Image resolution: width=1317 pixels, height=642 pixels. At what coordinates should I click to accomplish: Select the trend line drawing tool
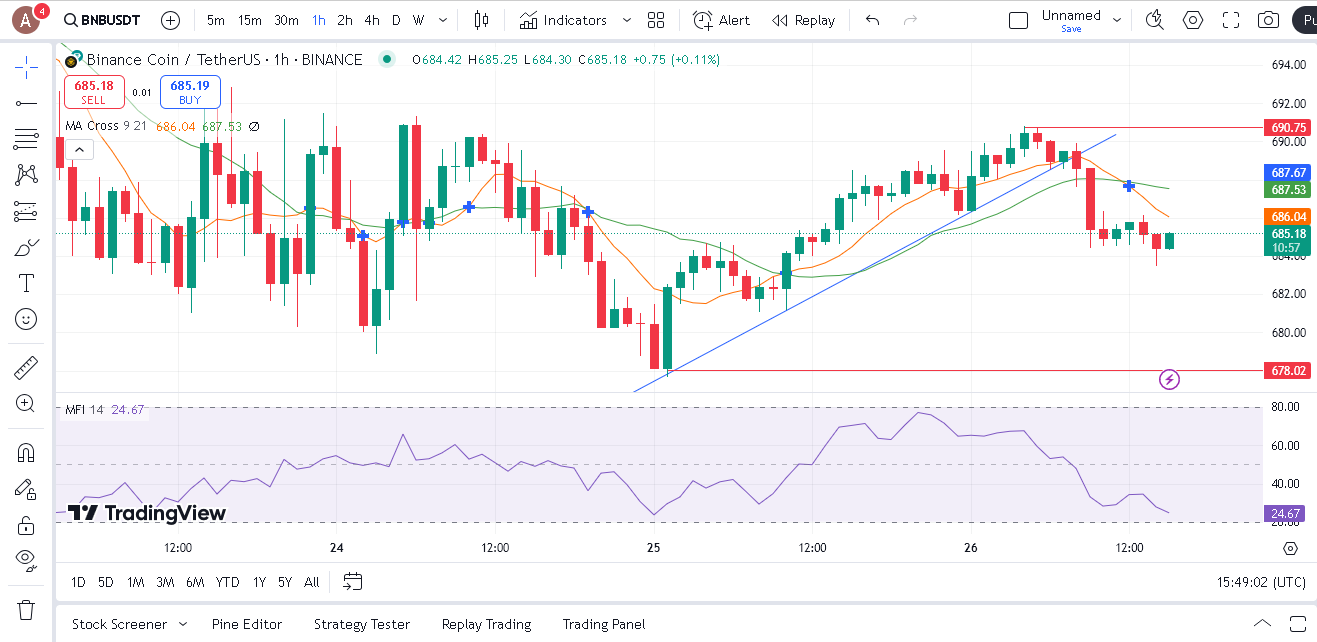pyautogui.click(x=26, y=103)
